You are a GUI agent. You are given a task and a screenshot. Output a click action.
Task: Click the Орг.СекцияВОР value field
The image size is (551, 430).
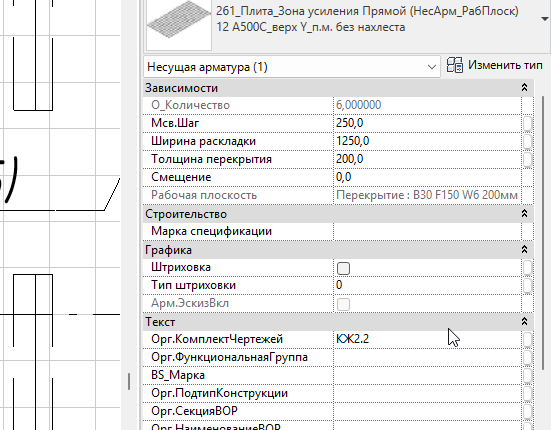pos(427,411)
